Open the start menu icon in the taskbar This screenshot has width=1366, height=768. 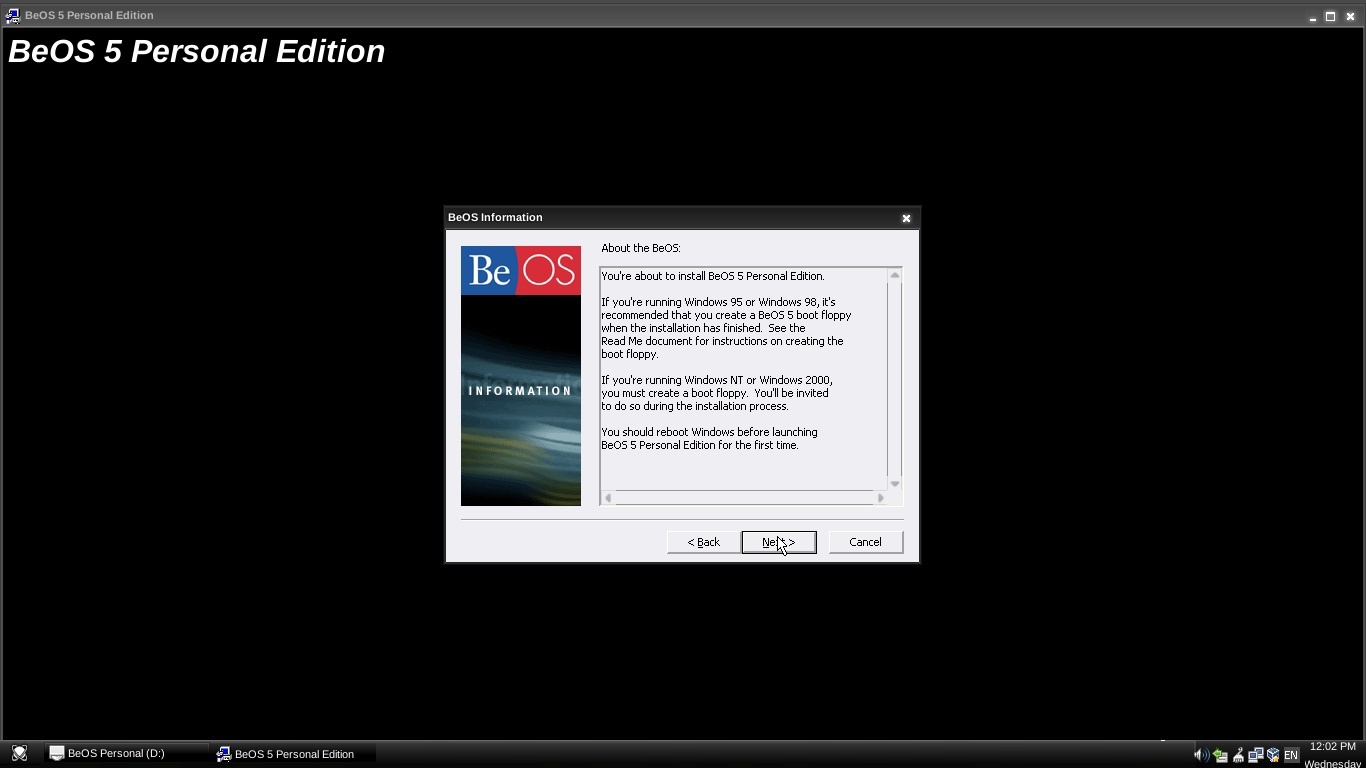19,754
